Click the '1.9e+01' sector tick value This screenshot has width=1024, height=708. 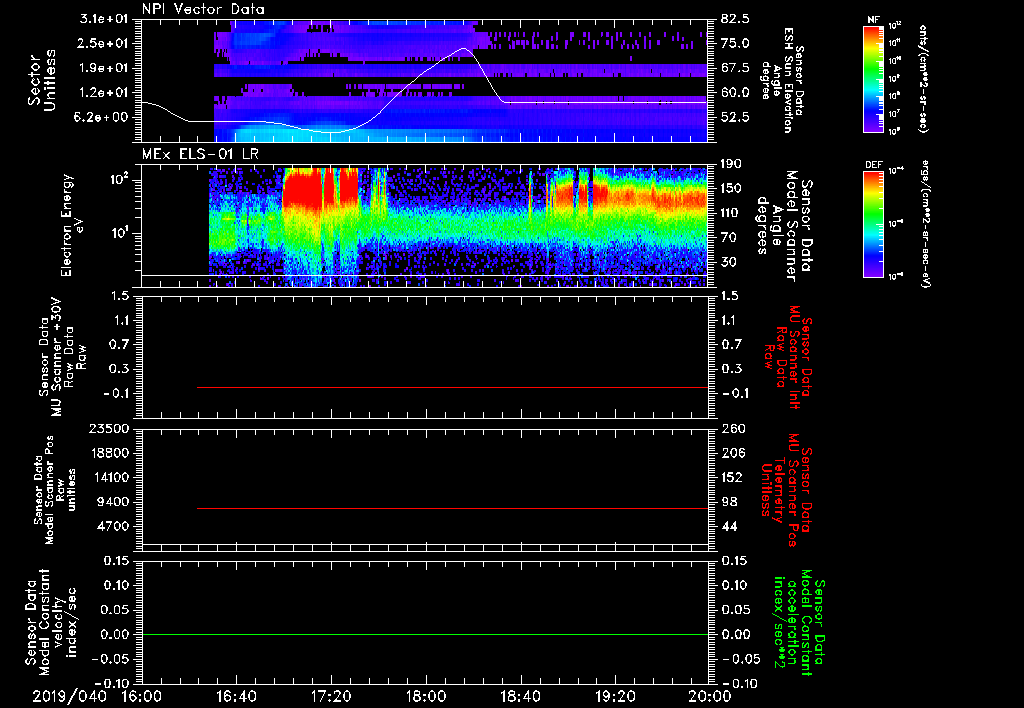pyautogui.click(x=104, y=68)
